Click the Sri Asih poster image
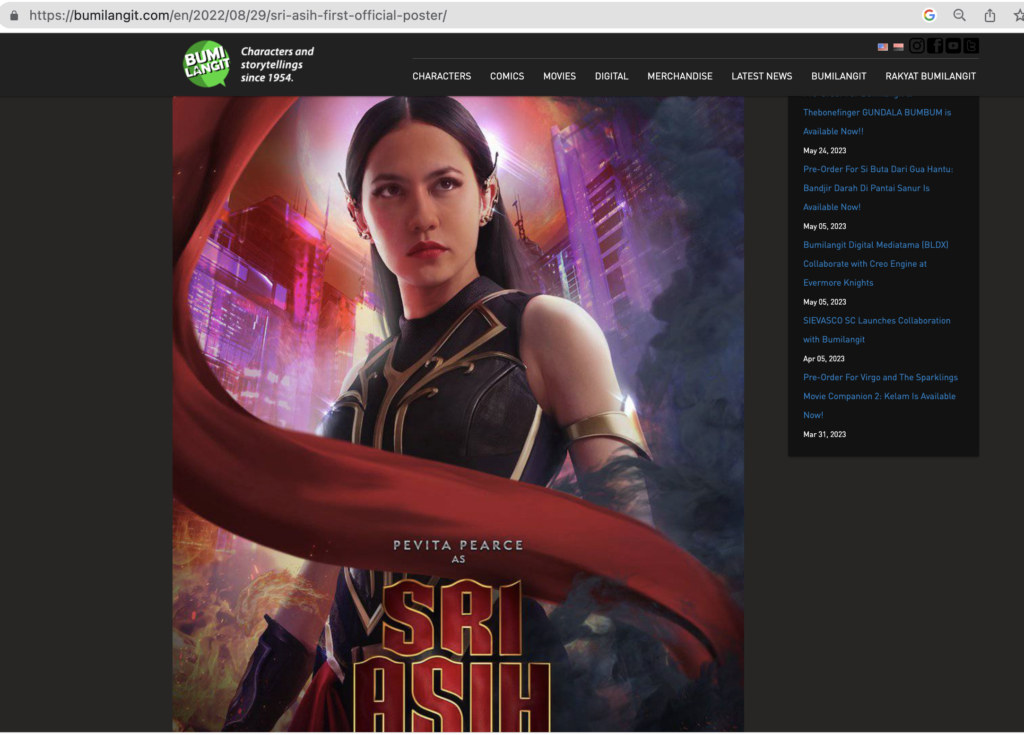Image resolution: width=1024 pixels, height=735 pixels. click(x=458, y=414)
